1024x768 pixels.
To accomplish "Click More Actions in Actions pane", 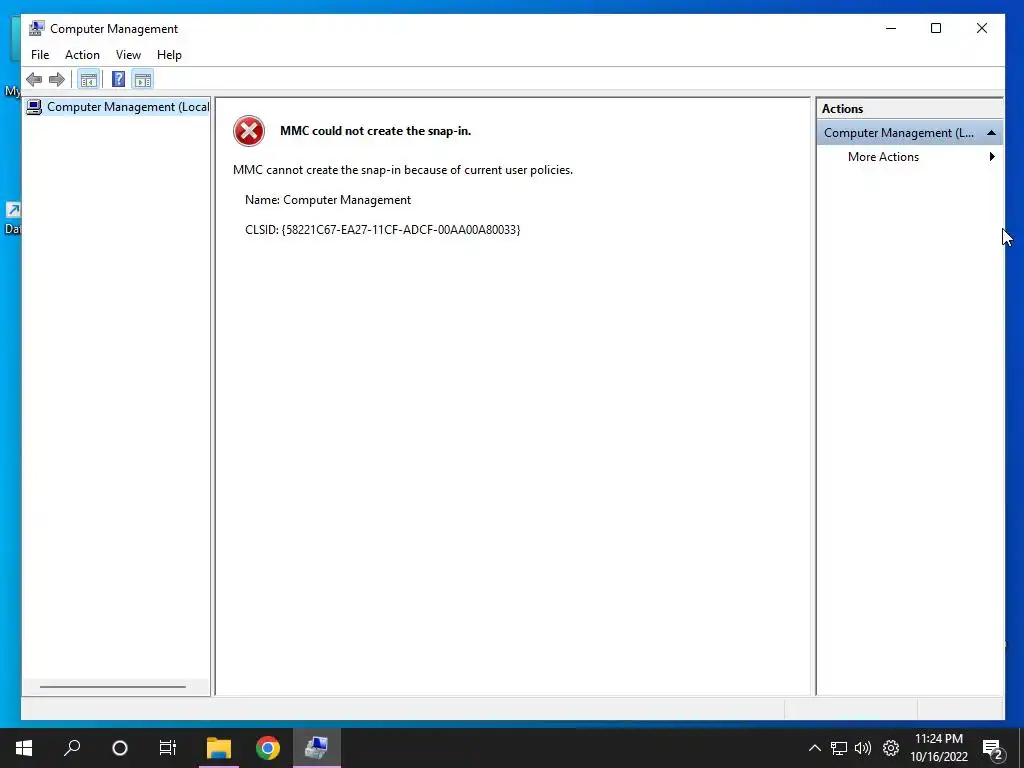I will click(x=883, y=157).
